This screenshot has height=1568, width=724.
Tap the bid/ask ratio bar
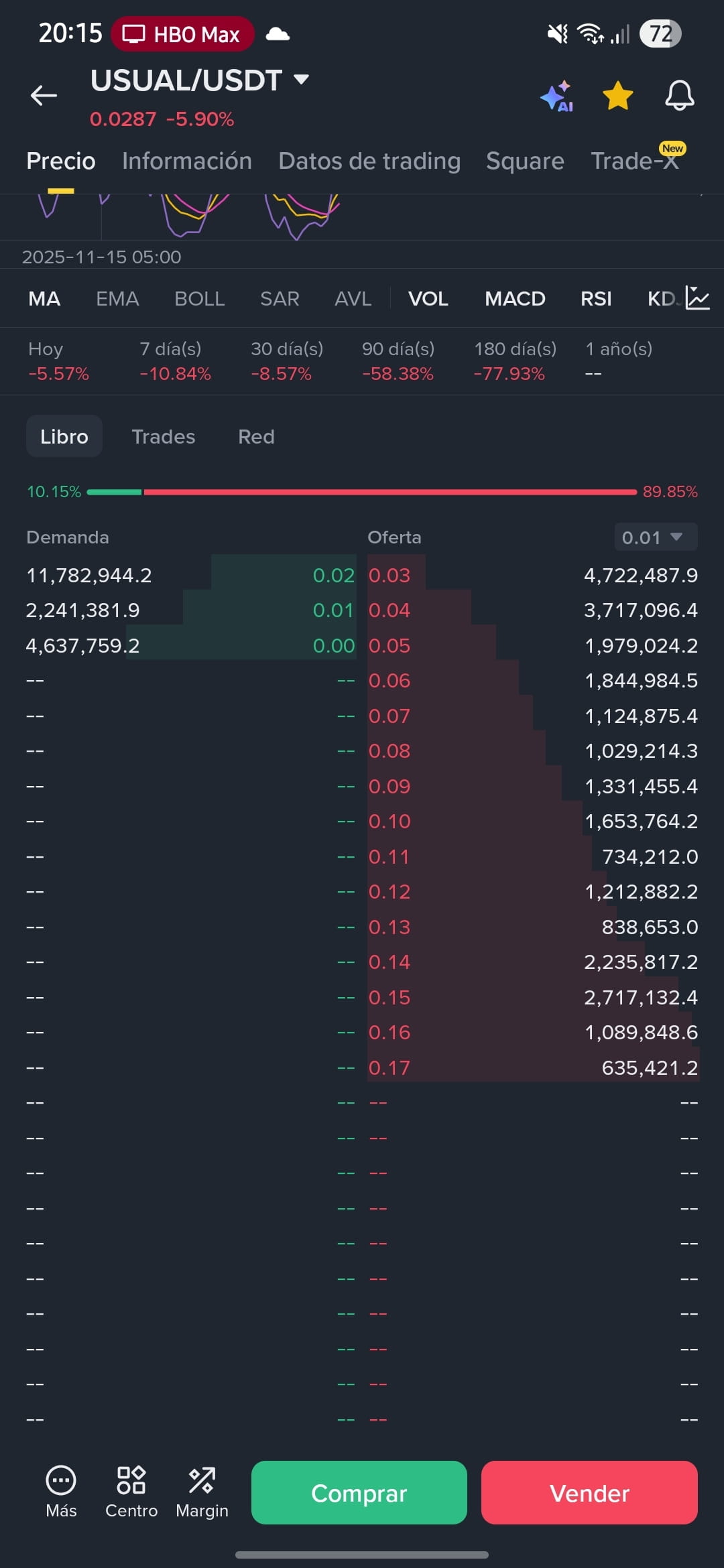[x=362, y=492]
